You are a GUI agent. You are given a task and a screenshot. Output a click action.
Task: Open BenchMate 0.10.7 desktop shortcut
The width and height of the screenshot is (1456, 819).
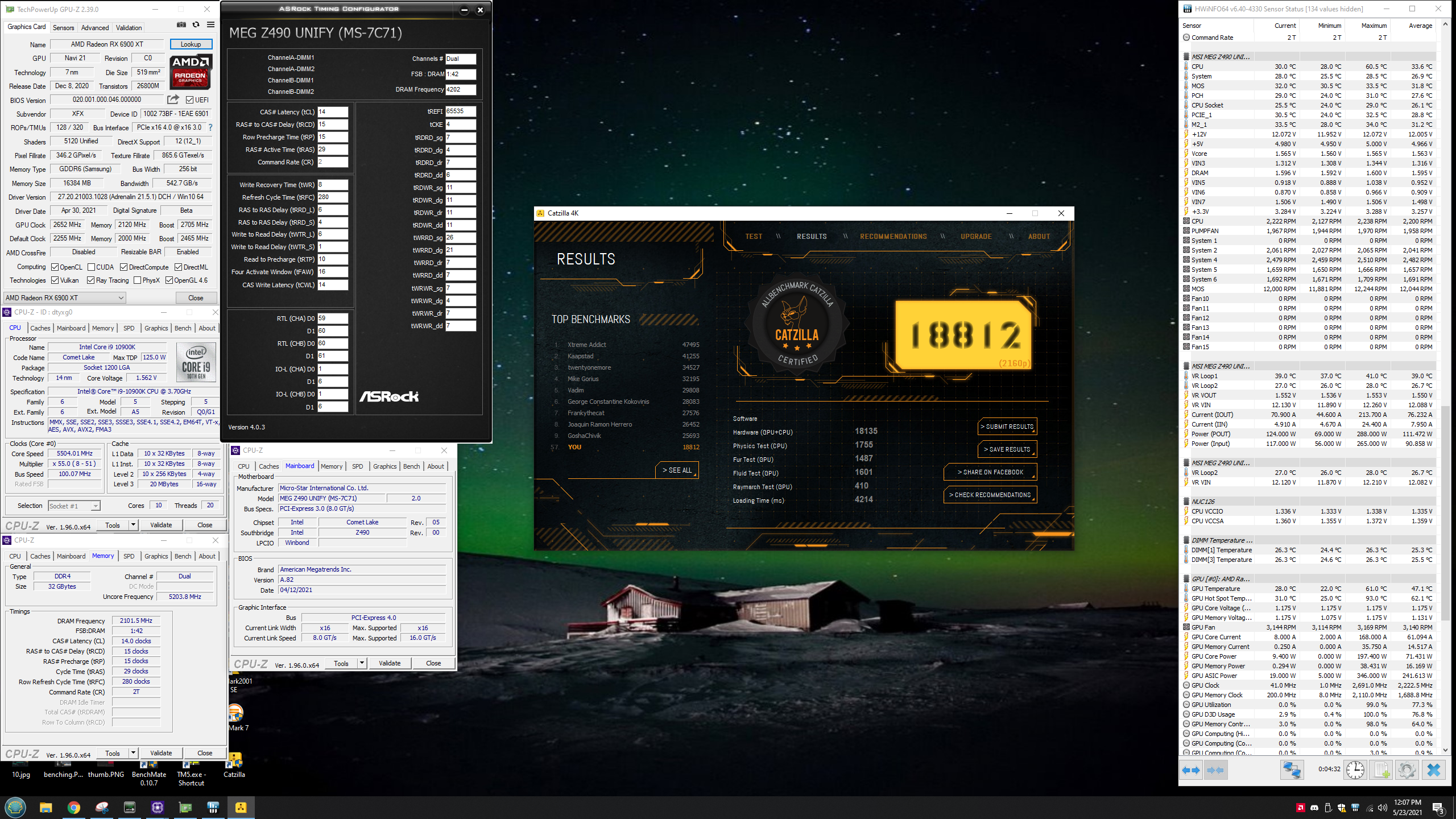point(149,772)
